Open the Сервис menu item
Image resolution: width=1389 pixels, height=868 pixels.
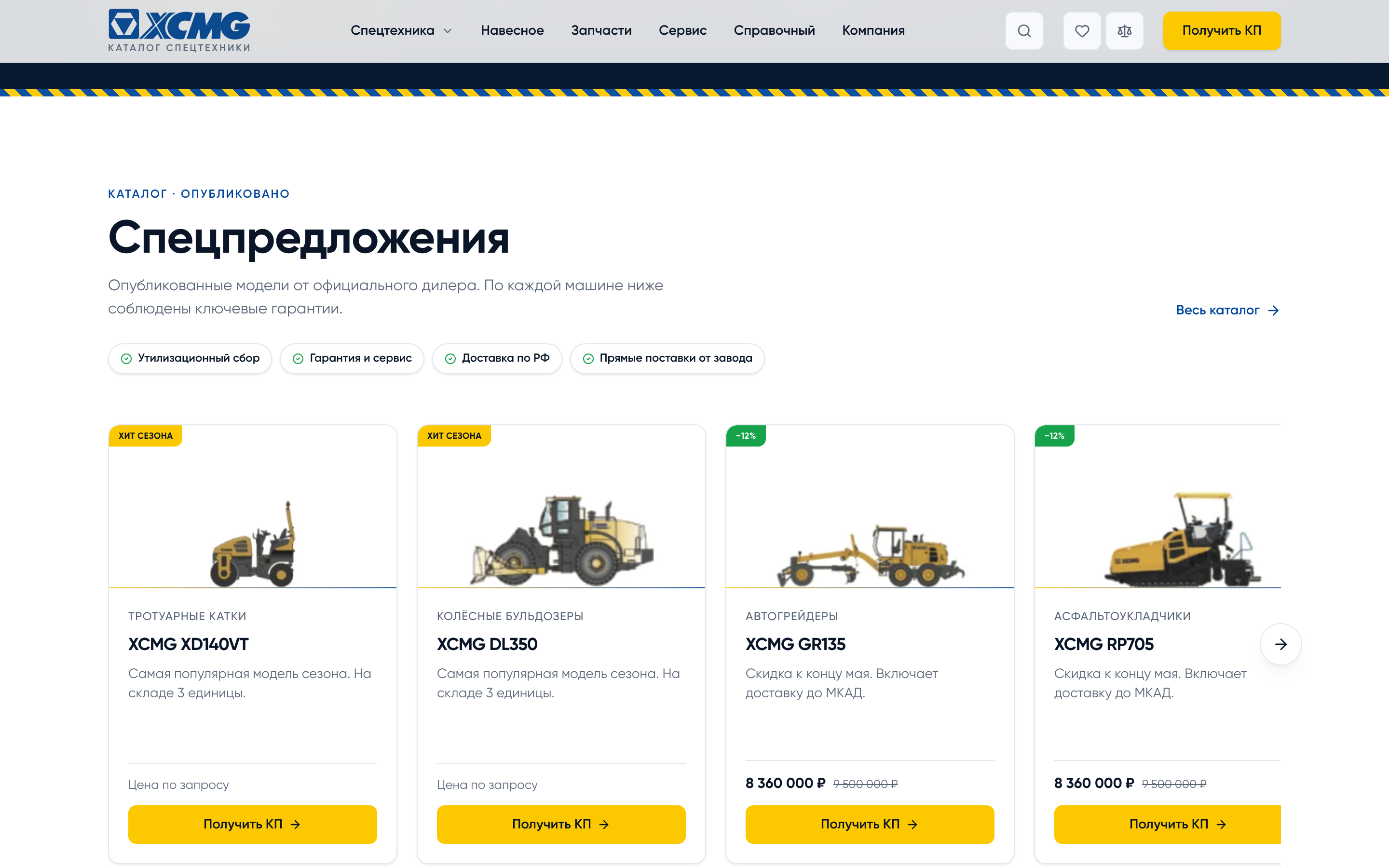(x=682, y=30)
